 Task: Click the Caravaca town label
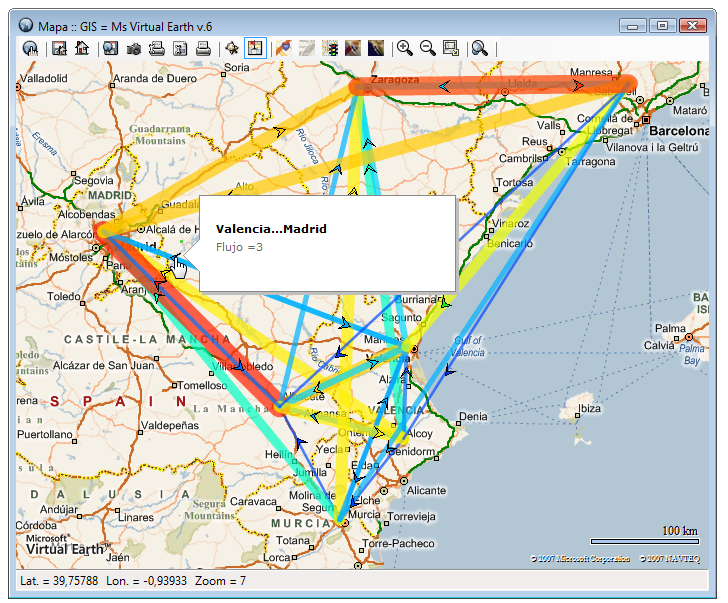[x=253, y=501]
